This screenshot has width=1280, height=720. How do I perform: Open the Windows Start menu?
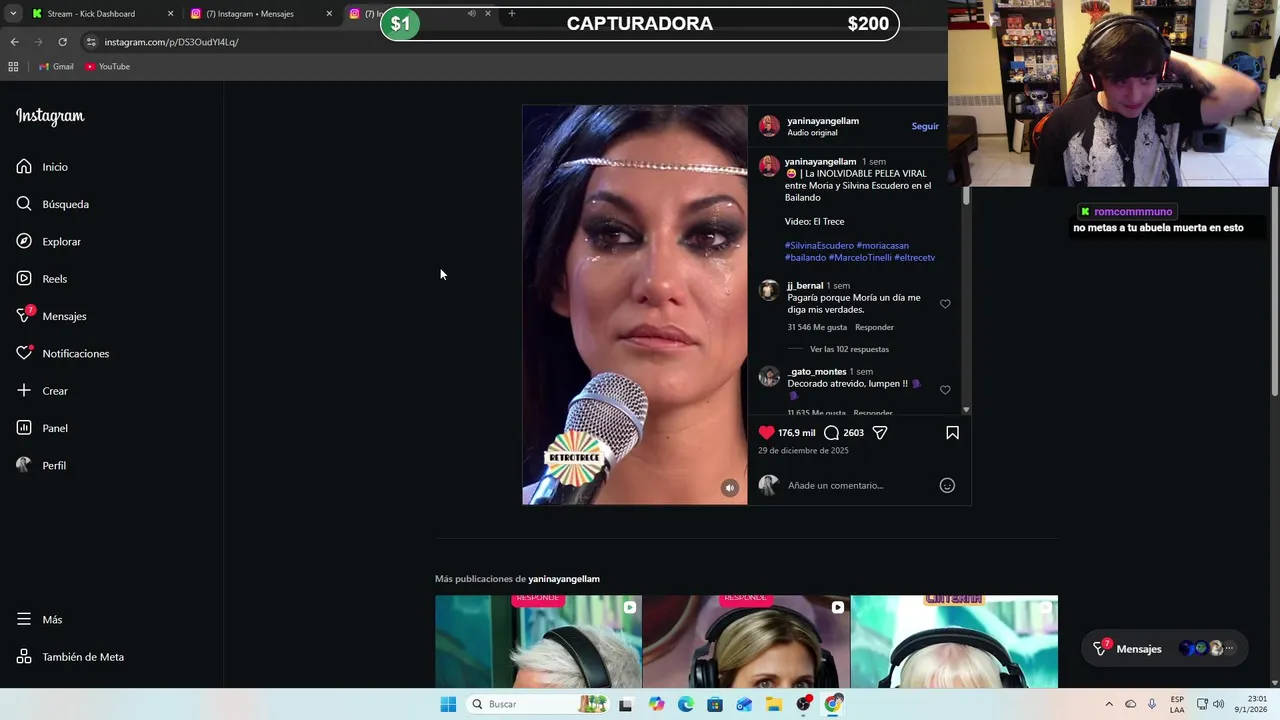[x=448, y=705]
